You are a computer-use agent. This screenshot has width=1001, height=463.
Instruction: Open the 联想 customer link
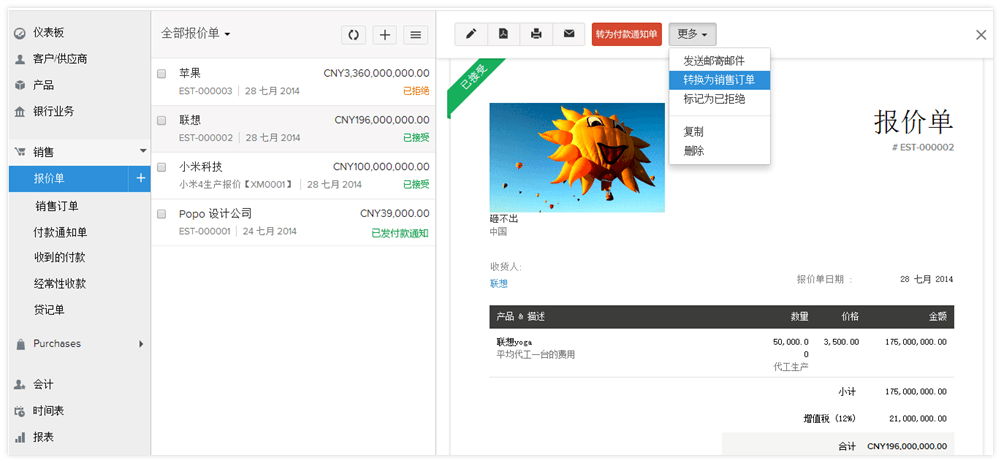(499, 284)
